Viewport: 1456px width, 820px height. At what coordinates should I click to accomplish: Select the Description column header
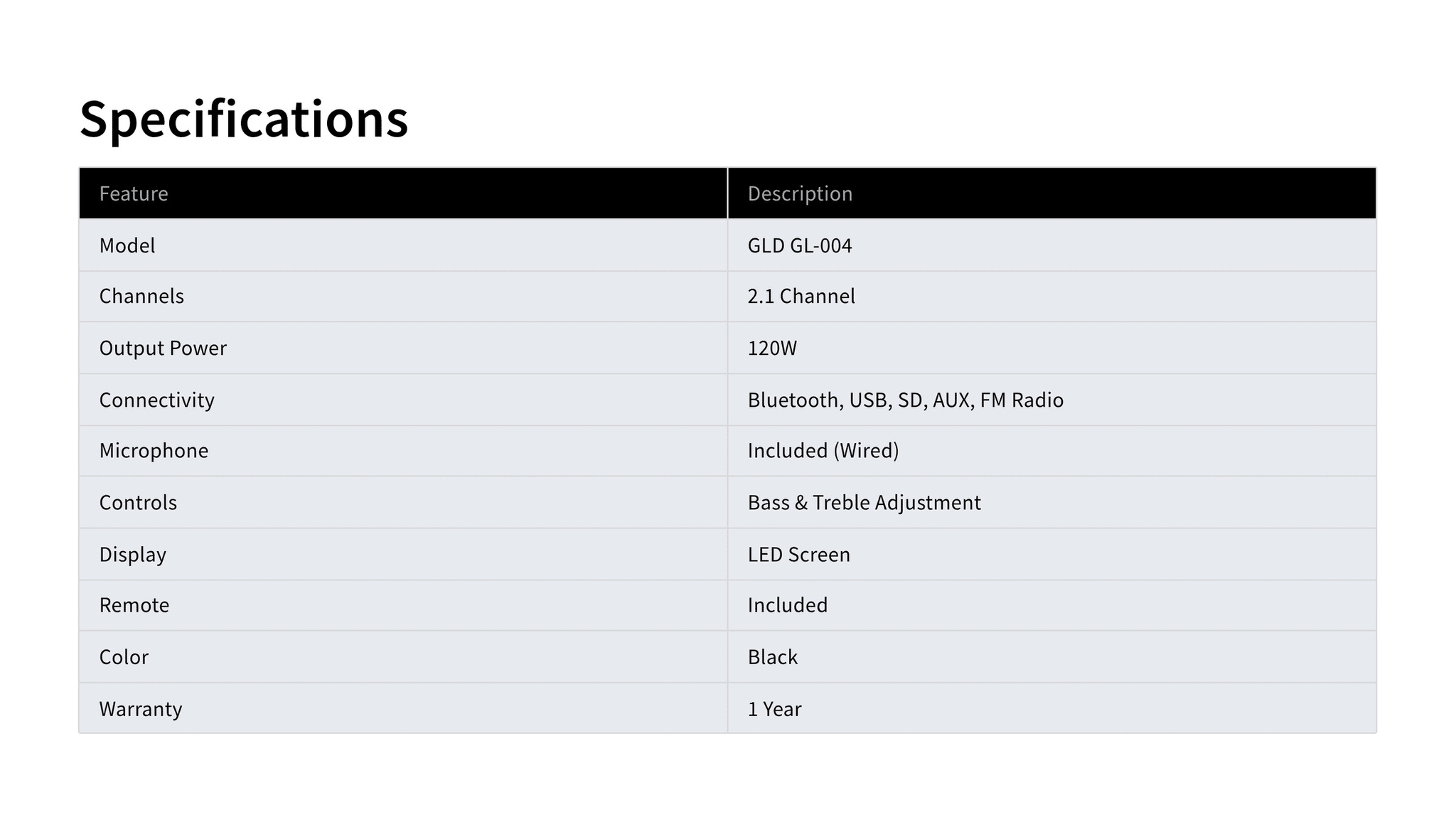(x=800, y=193)
